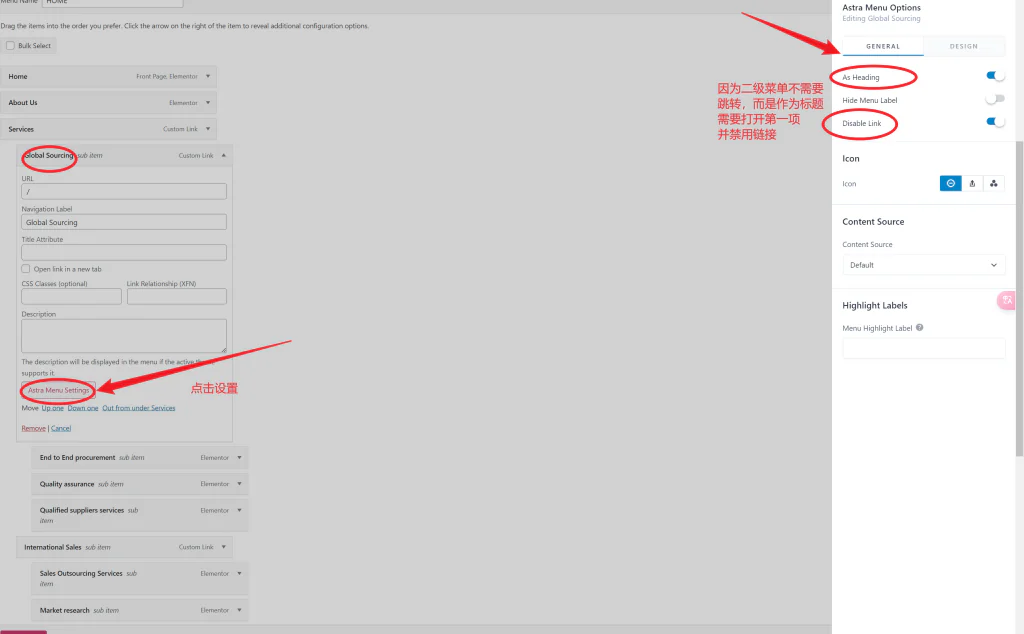Viewport: 1024px width, 634px height.
Task: Expand the Home menu item arrow
Action: [x=208, y=76]
